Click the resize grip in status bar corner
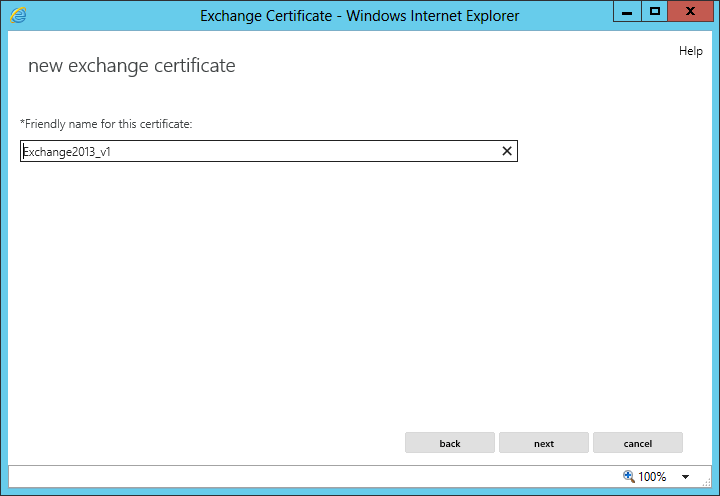The height and width of the screenshot is (496, 720). tap(707, 482)
